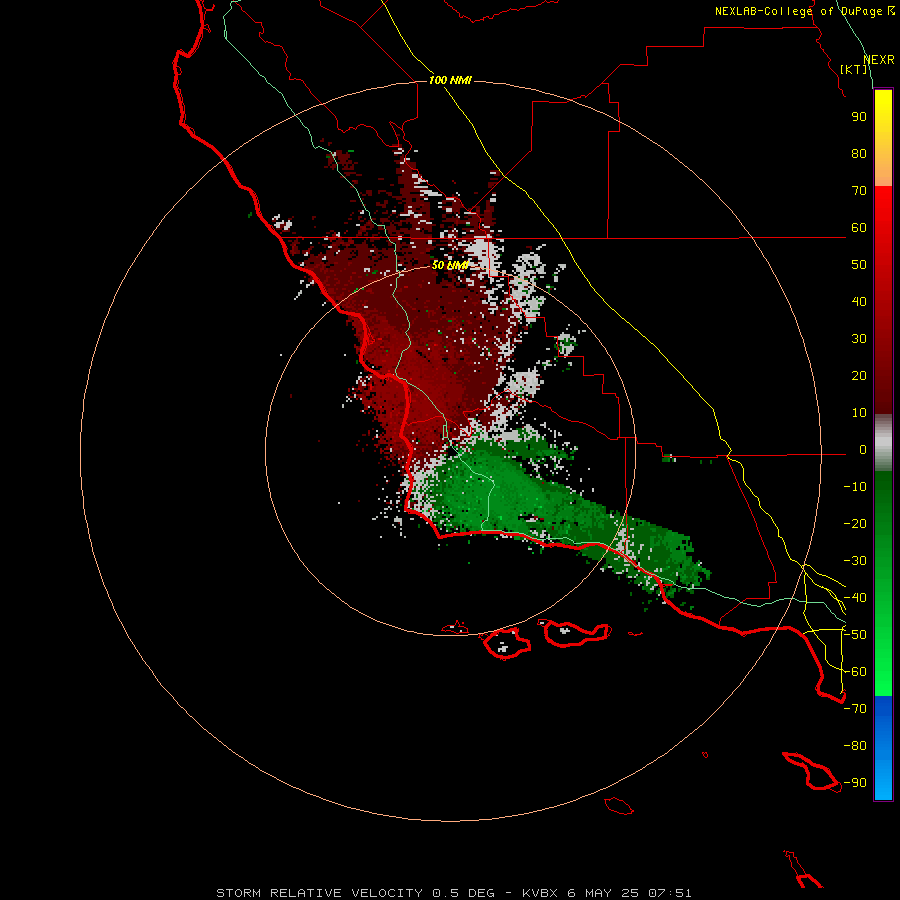Viewport: 900px width, 900px height.
Task: Click the 07:51 timestamp in the caption
Action: click(x=670, y=893)
